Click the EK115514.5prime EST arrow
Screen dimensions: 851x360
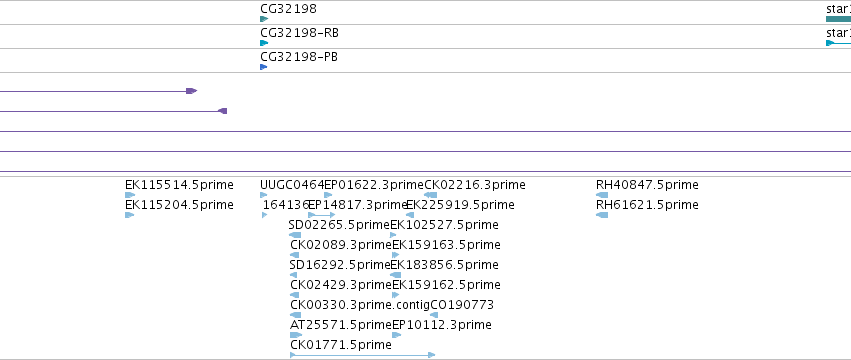click(x=130, y=195)
